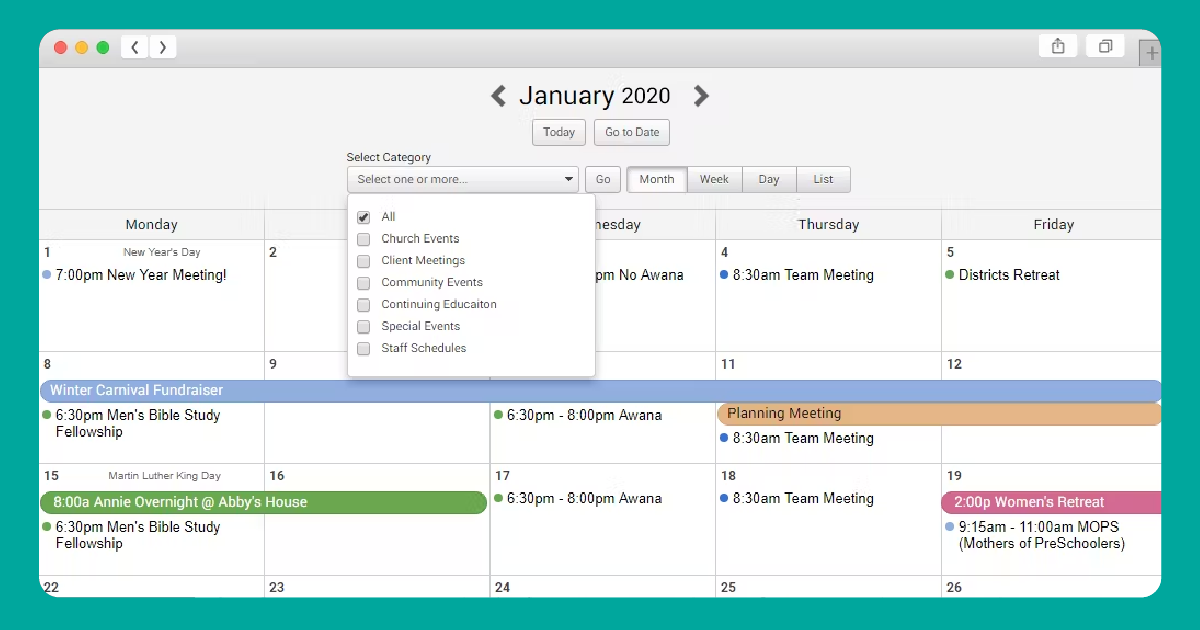This screenshot has width=1200, height=630.
Task: Open Awana event on the 10th
Action: click(578, 415)
